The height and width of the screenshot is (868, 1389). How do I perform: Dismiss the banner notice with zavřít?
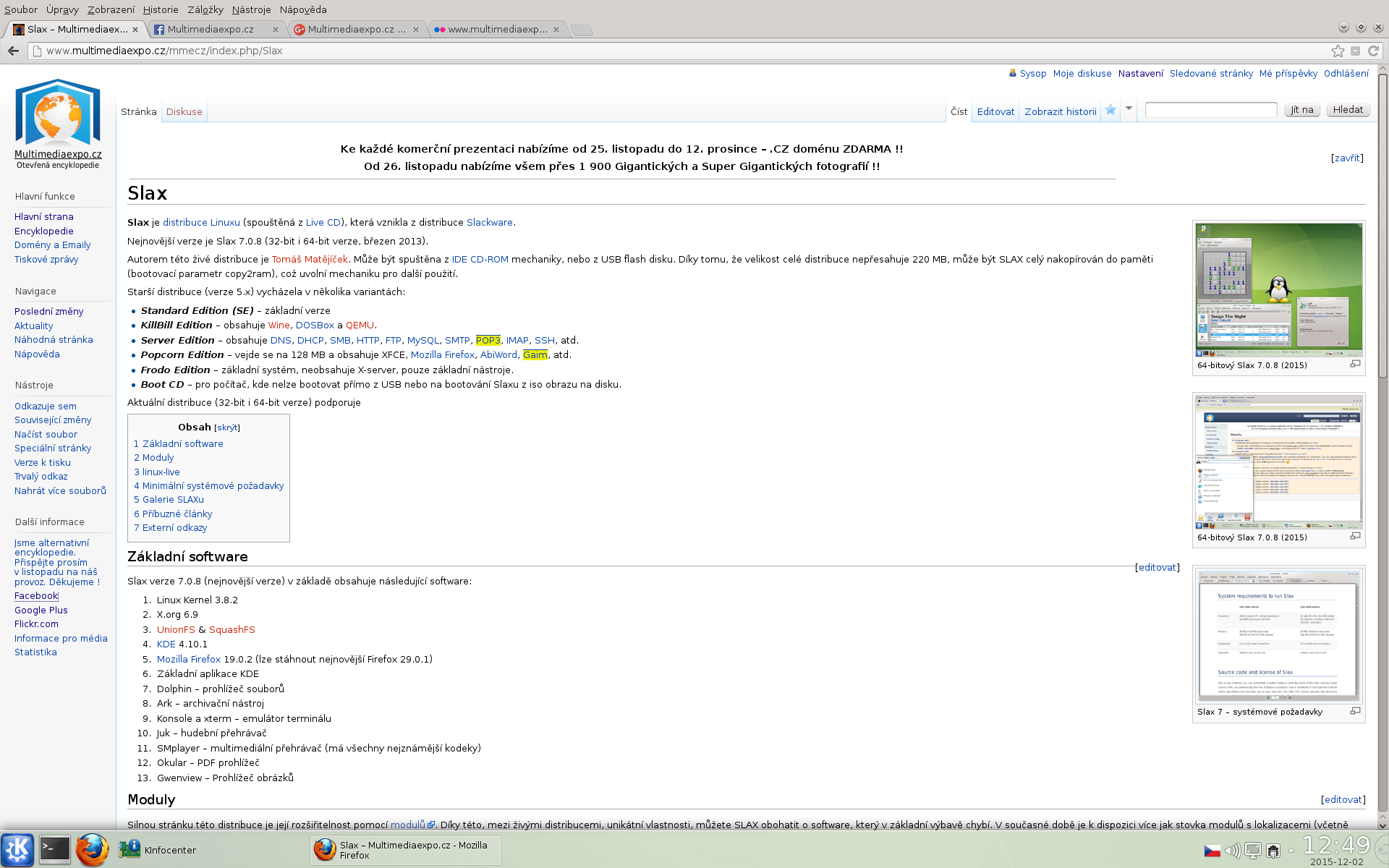pyautogui.click(x=1346, y=158)
